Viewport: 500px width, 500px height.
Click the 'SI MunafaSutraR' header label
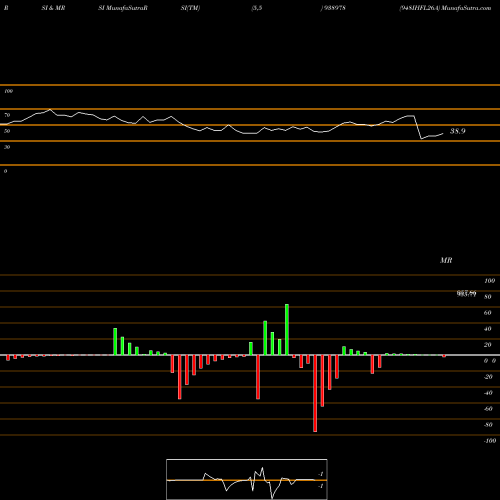click(123, 8)
